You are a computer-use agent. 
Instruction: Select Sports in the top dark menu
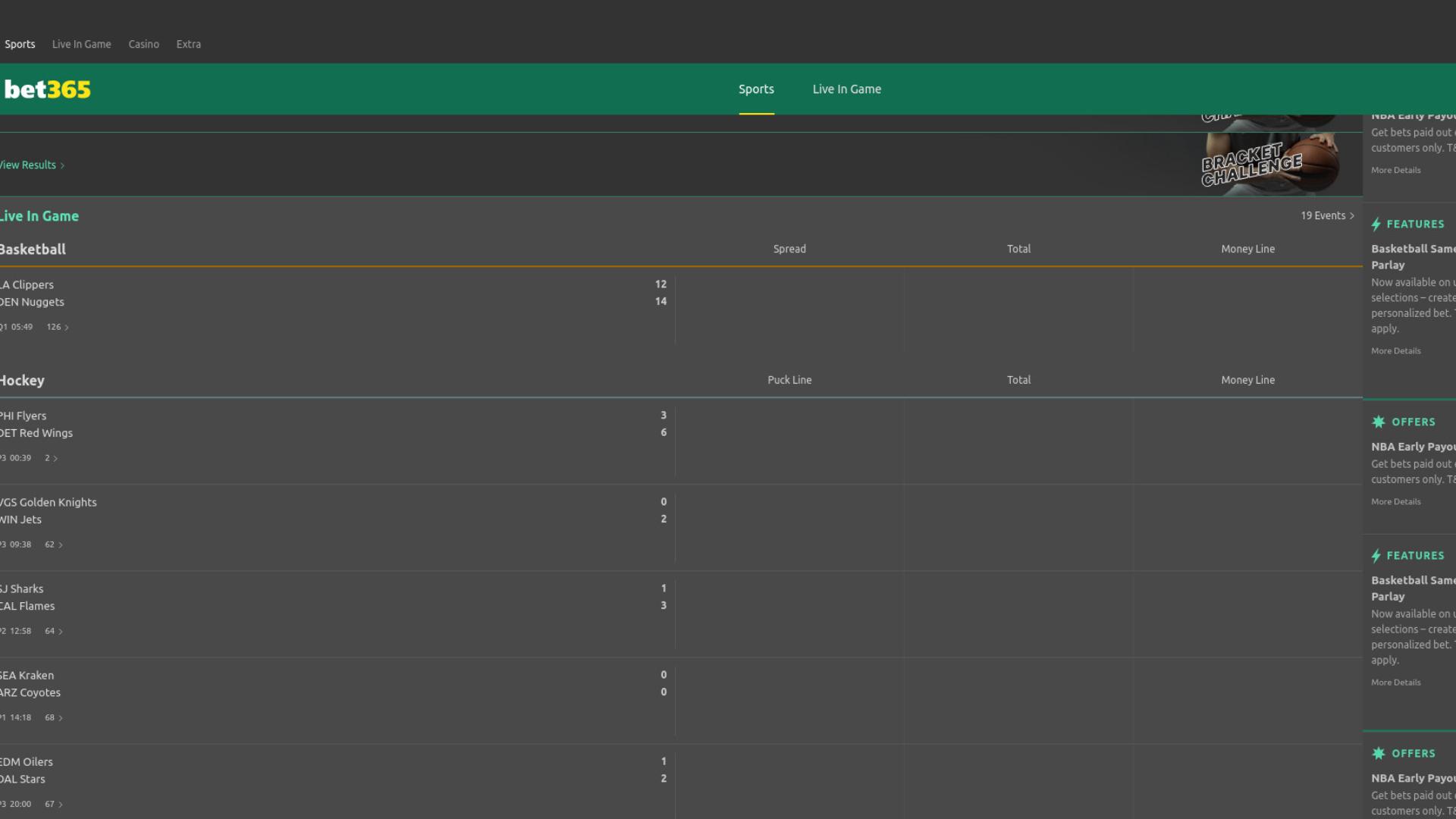click(20, 44)
